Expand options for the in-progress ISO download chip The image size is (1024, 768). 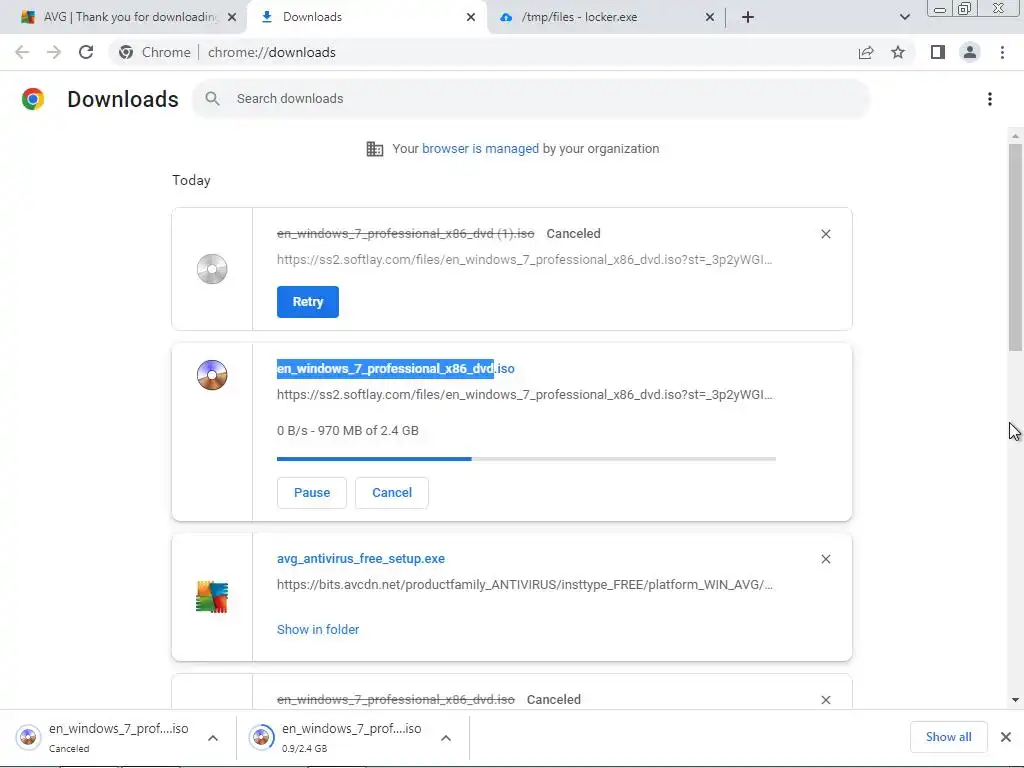click(446, 738)
